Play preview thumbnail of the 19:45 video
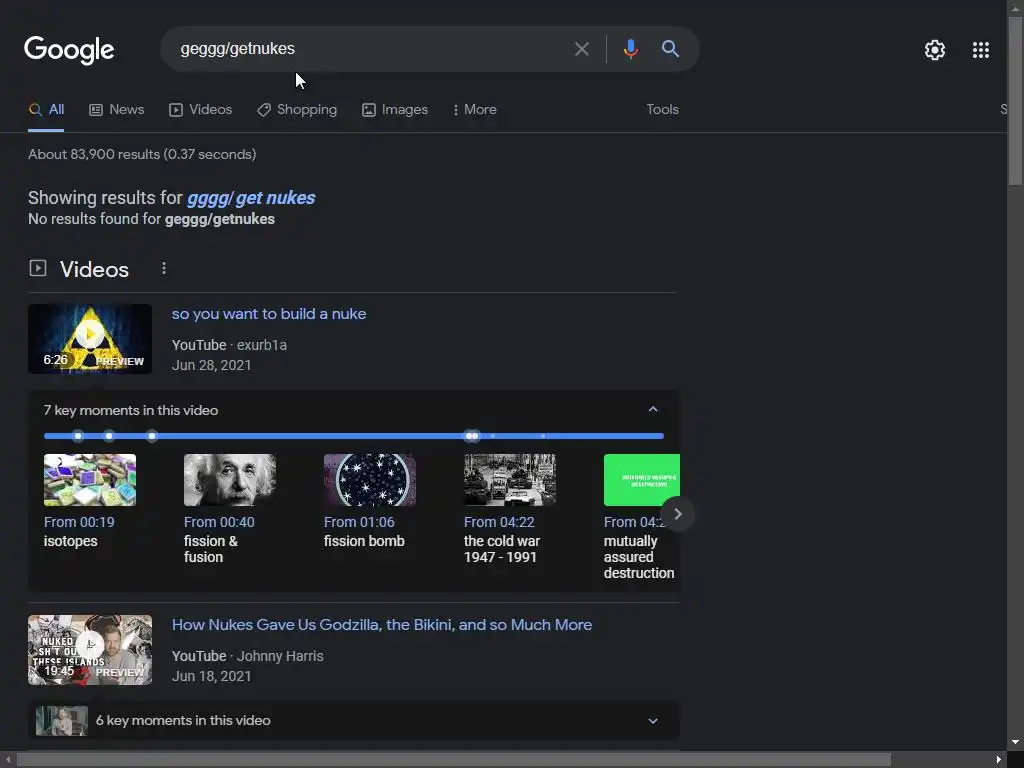The height and width of the screenshot is (768, 1024). (x=90, y=650)
